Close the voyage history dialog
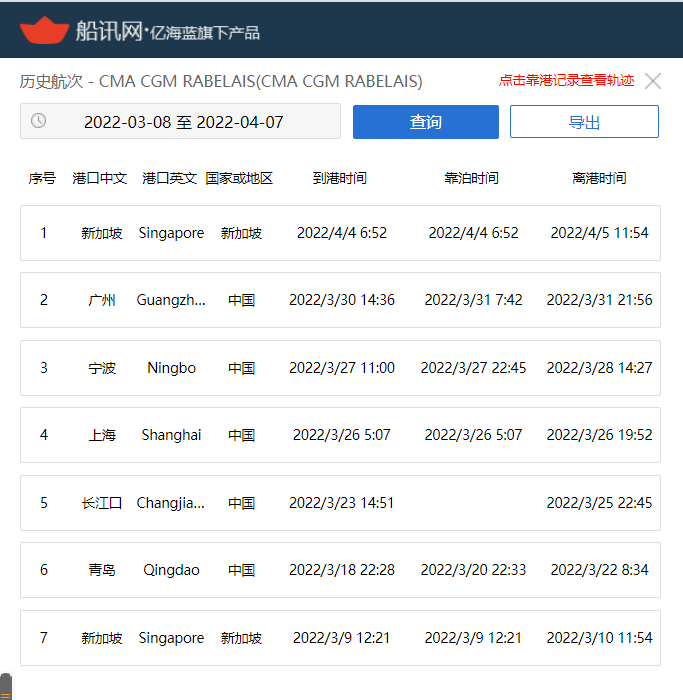The image size is (683, 700). pyautogui.click(x=653, y=81)
